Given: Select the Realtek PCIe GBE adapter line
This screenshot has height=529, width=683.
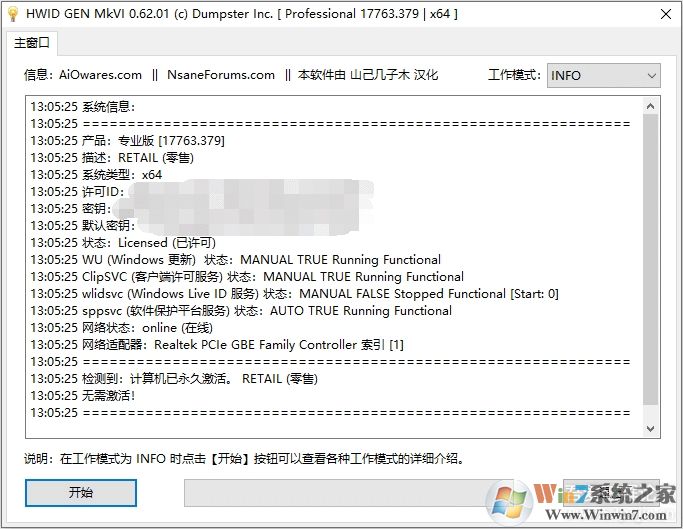Looking at the screenshot, I should click(x=217, y=345).
